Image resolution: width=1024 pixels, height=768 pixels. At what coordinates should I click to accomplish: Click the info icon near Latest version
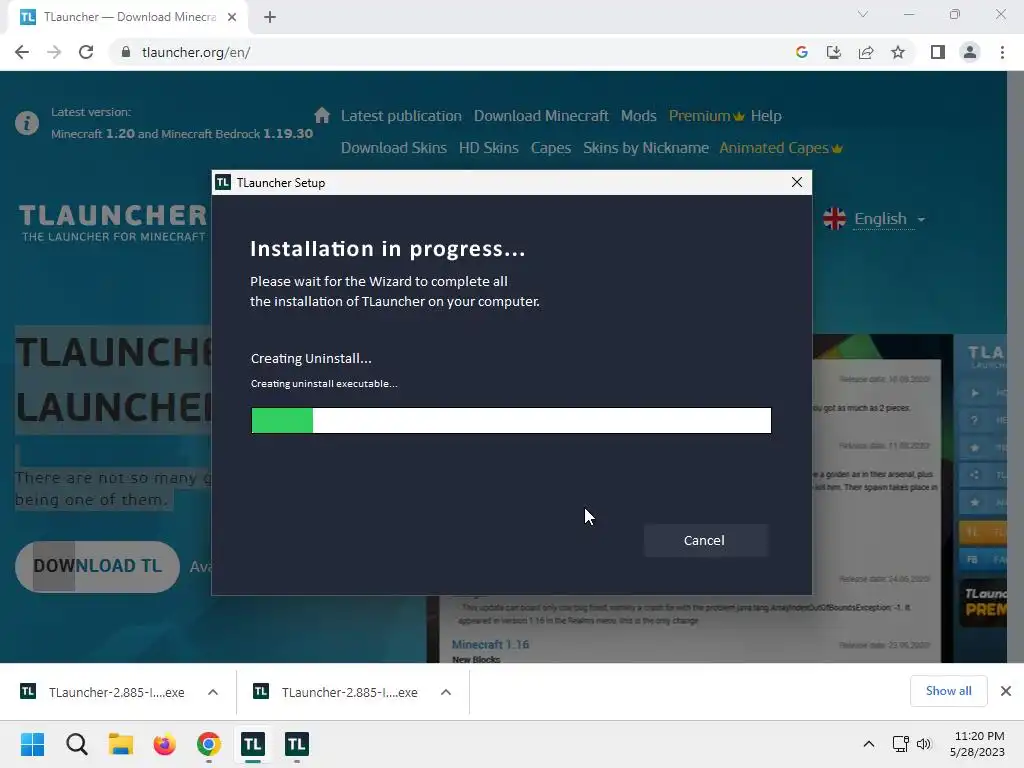click(27, 123)
